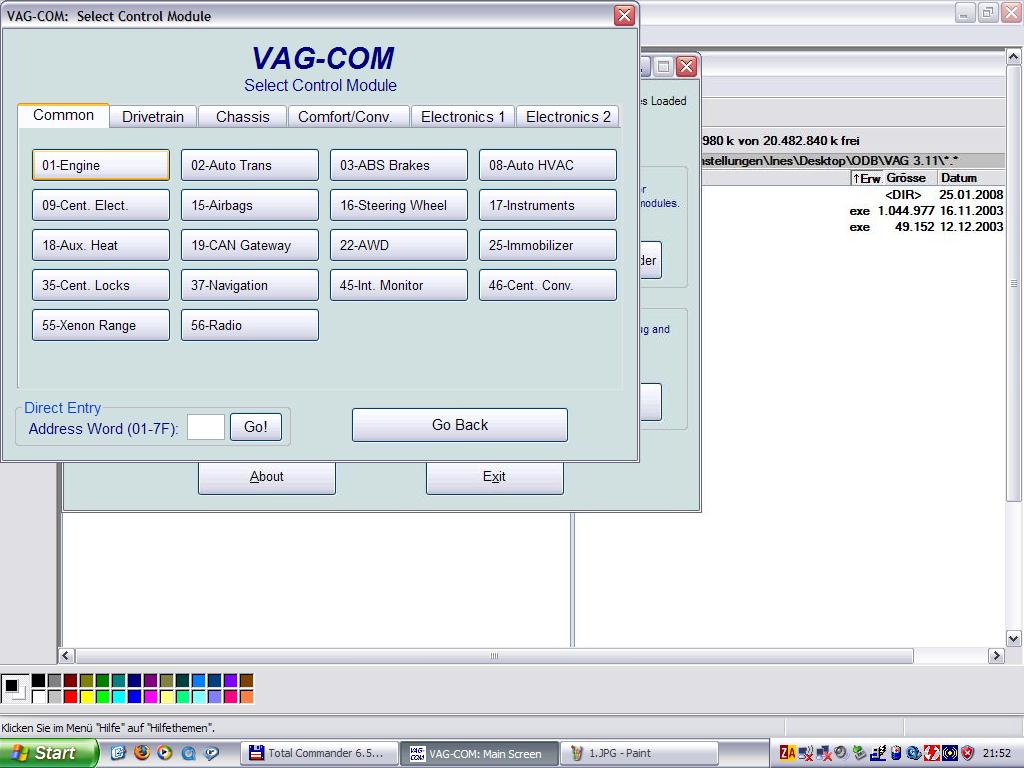Select the exe file sized 1.044.977

tap(854, 211)
